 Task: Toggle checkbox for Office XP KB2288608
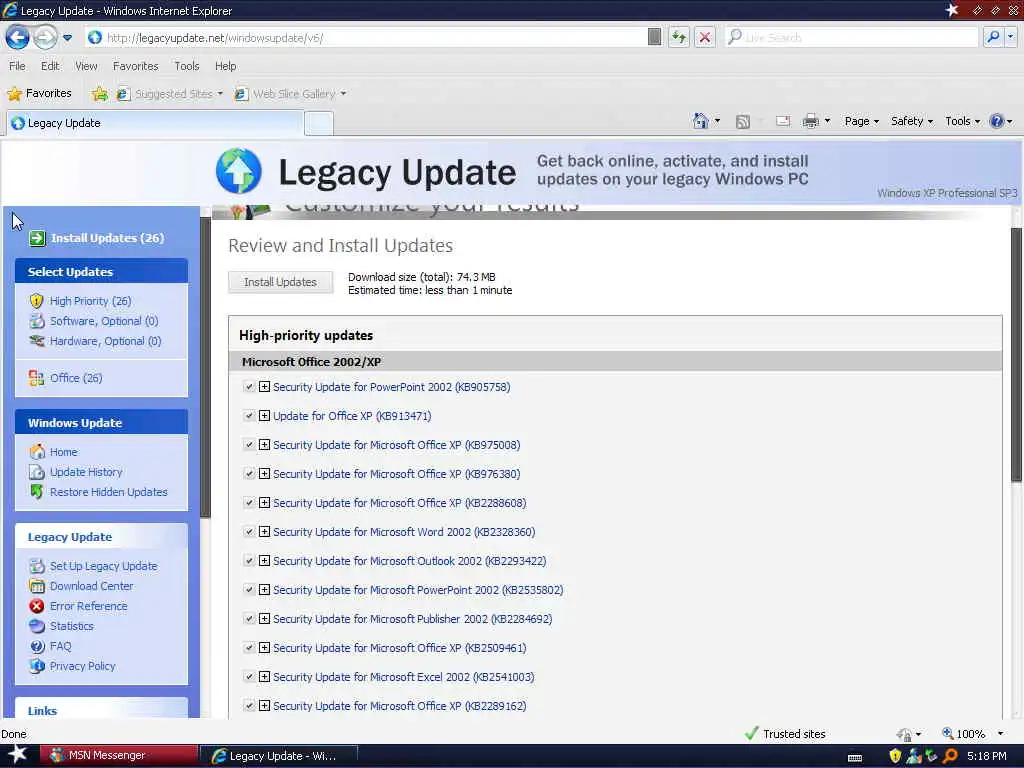249,503
